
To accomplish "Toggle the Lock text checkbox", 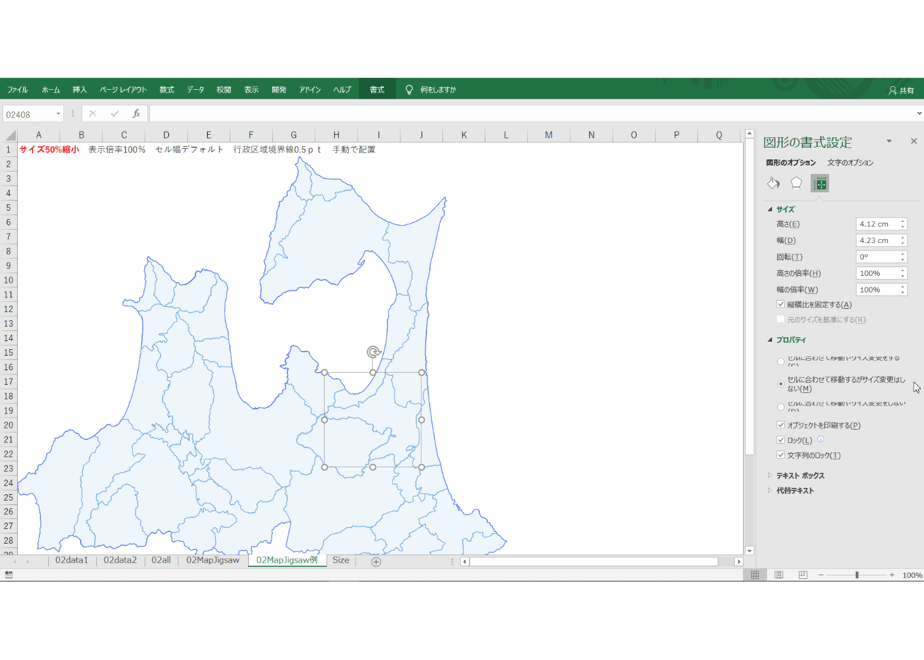I will (781, 455).
